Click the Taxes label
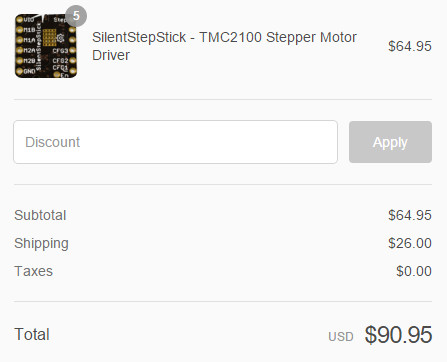Image resolution: width=447 pixels, height=362 pixels. pyautogui.click(x=33, y=271)
